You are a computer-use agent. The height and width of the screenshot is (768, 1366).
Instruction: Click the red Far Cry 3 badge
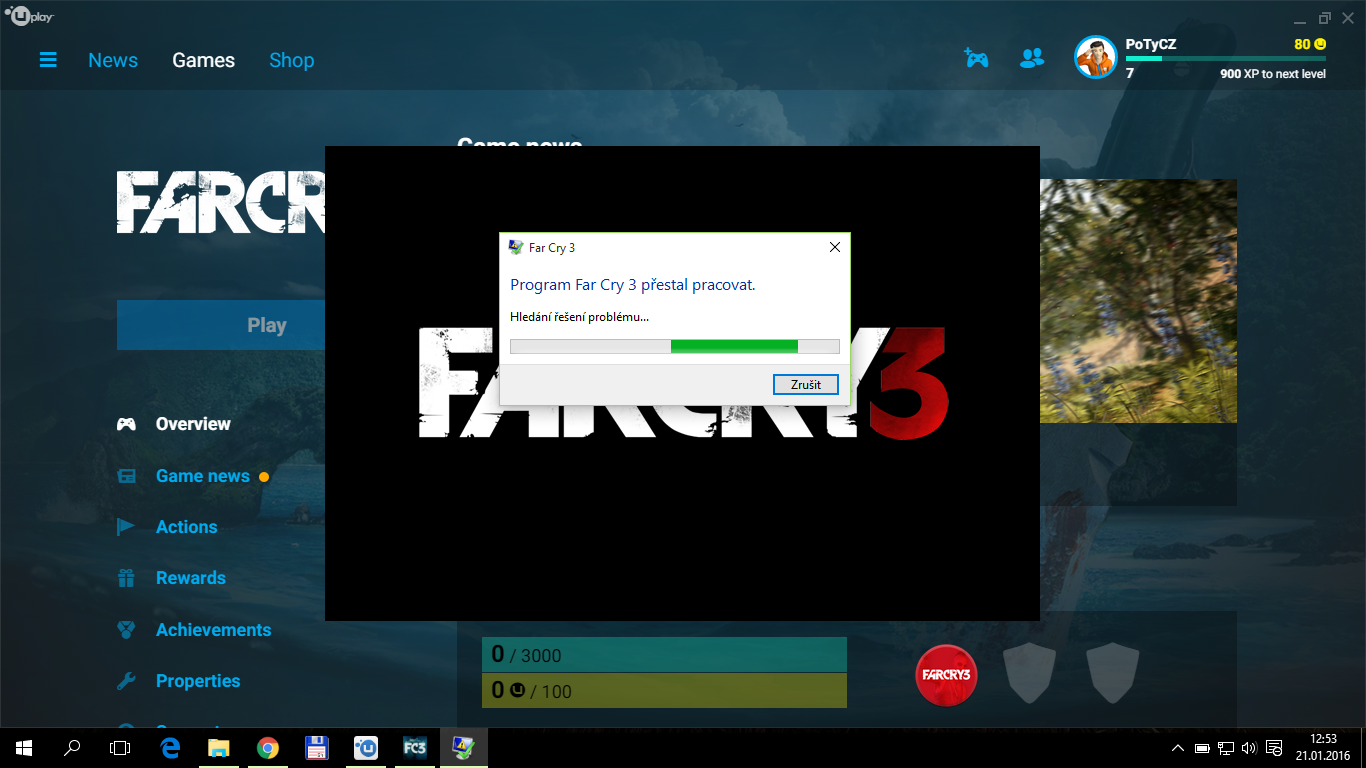click(946, 675)
